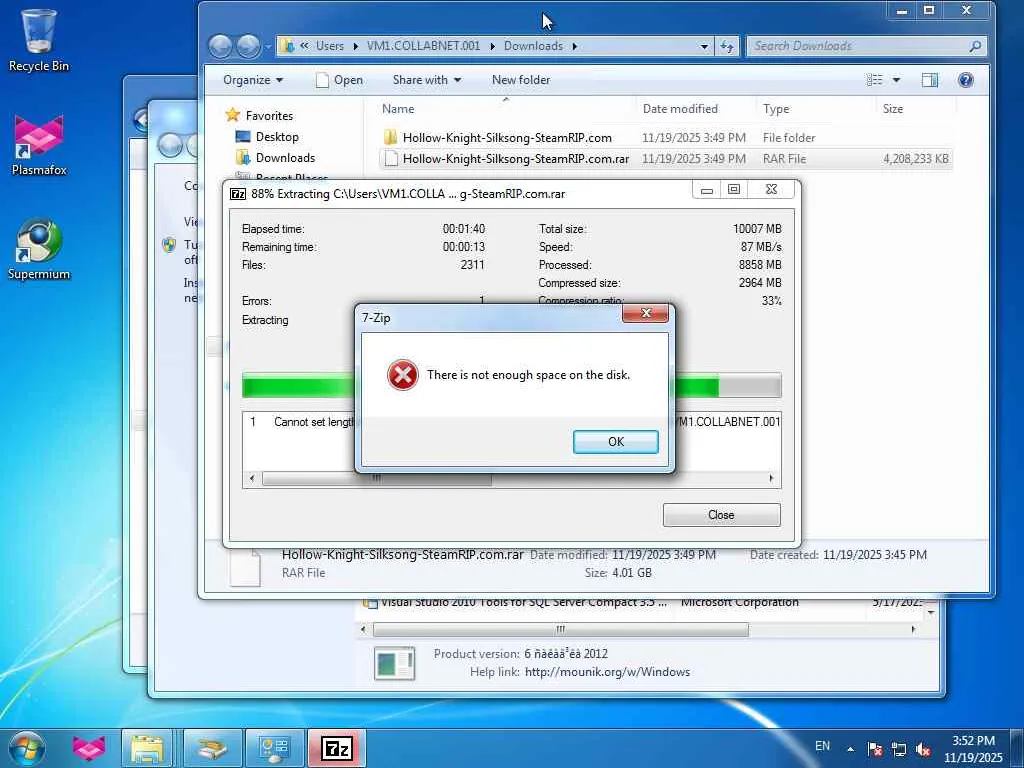The image size is (1024, 768).
Task: Click Downloads in the address breadcrumb
Action: 533,46
